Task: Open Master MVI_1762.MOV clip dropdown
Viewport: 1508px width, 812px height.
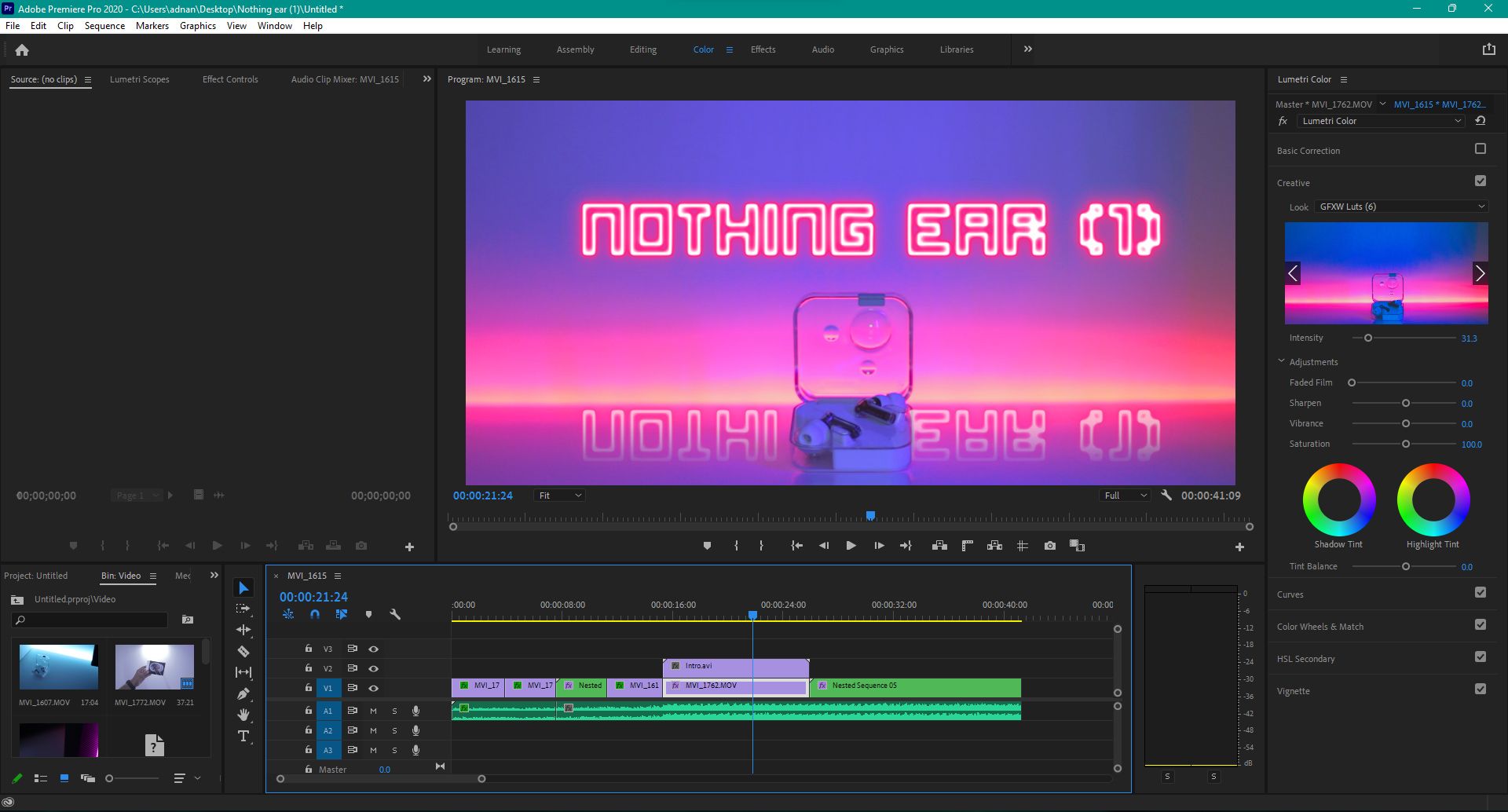Action: point(1382,104)
